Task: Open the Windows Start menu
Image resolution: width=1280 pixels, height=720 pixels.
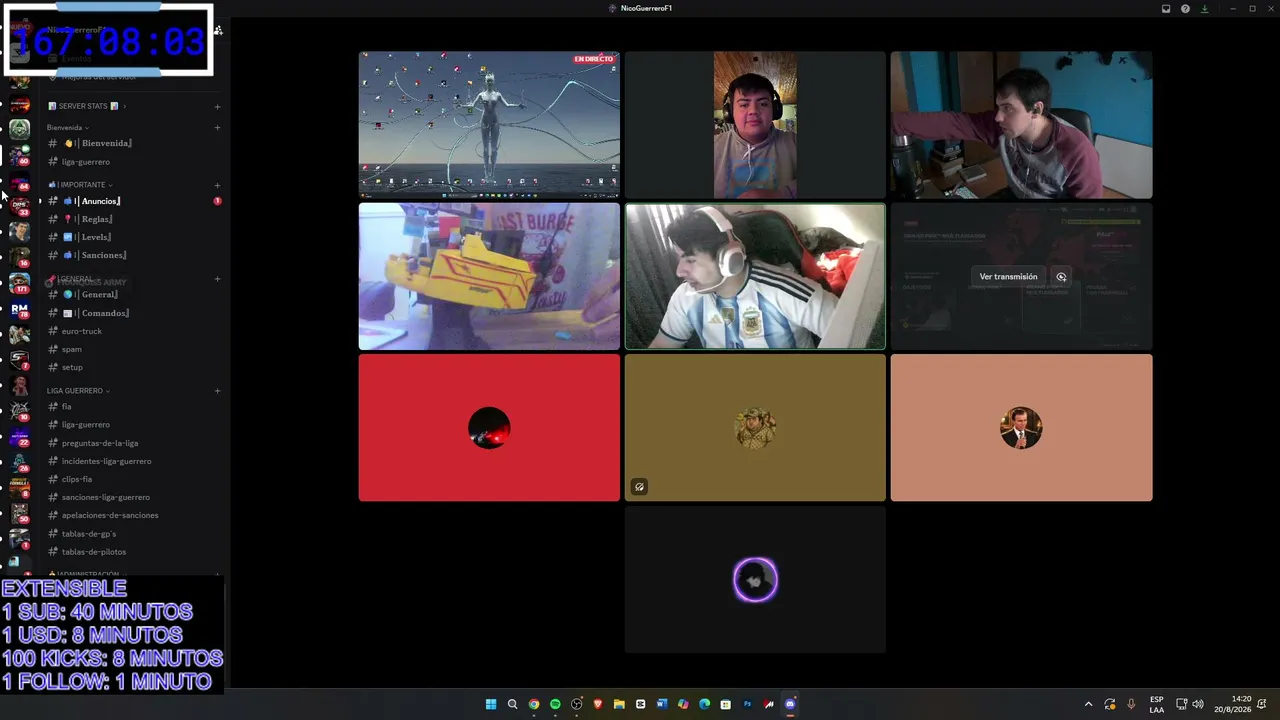Action: [x=491, y=704]
